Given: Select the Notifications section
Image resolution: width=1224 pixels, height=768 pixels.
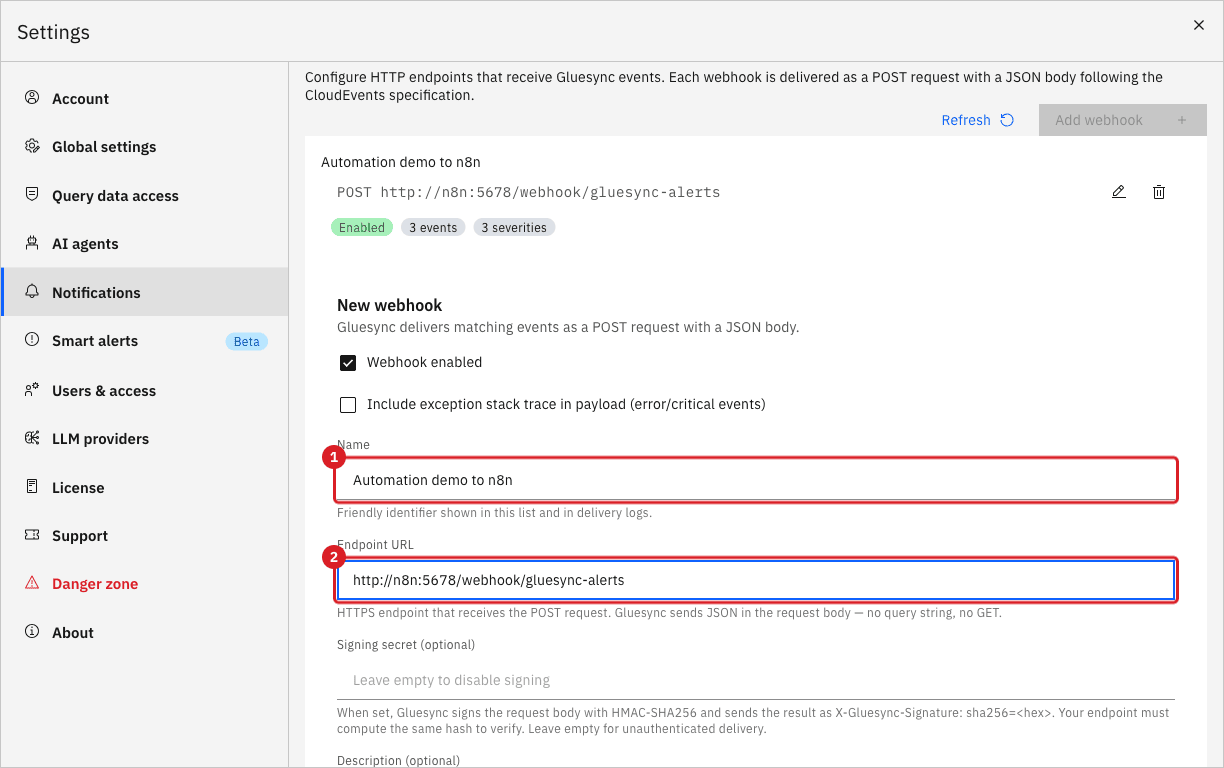Looking at the screenshot, I should click(x=145, y=292).
